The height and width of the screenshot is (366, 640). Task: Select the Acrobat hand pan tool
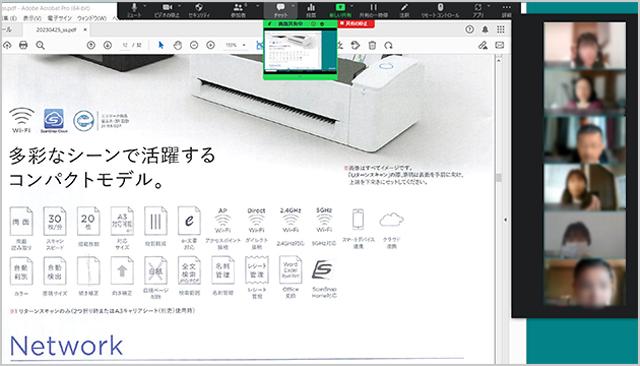178,45
